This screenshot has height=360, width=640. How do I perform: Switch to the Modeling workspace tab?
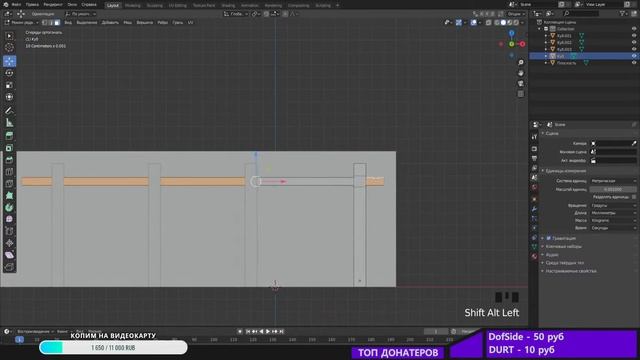pyautogui.click(x=133, y=5)
